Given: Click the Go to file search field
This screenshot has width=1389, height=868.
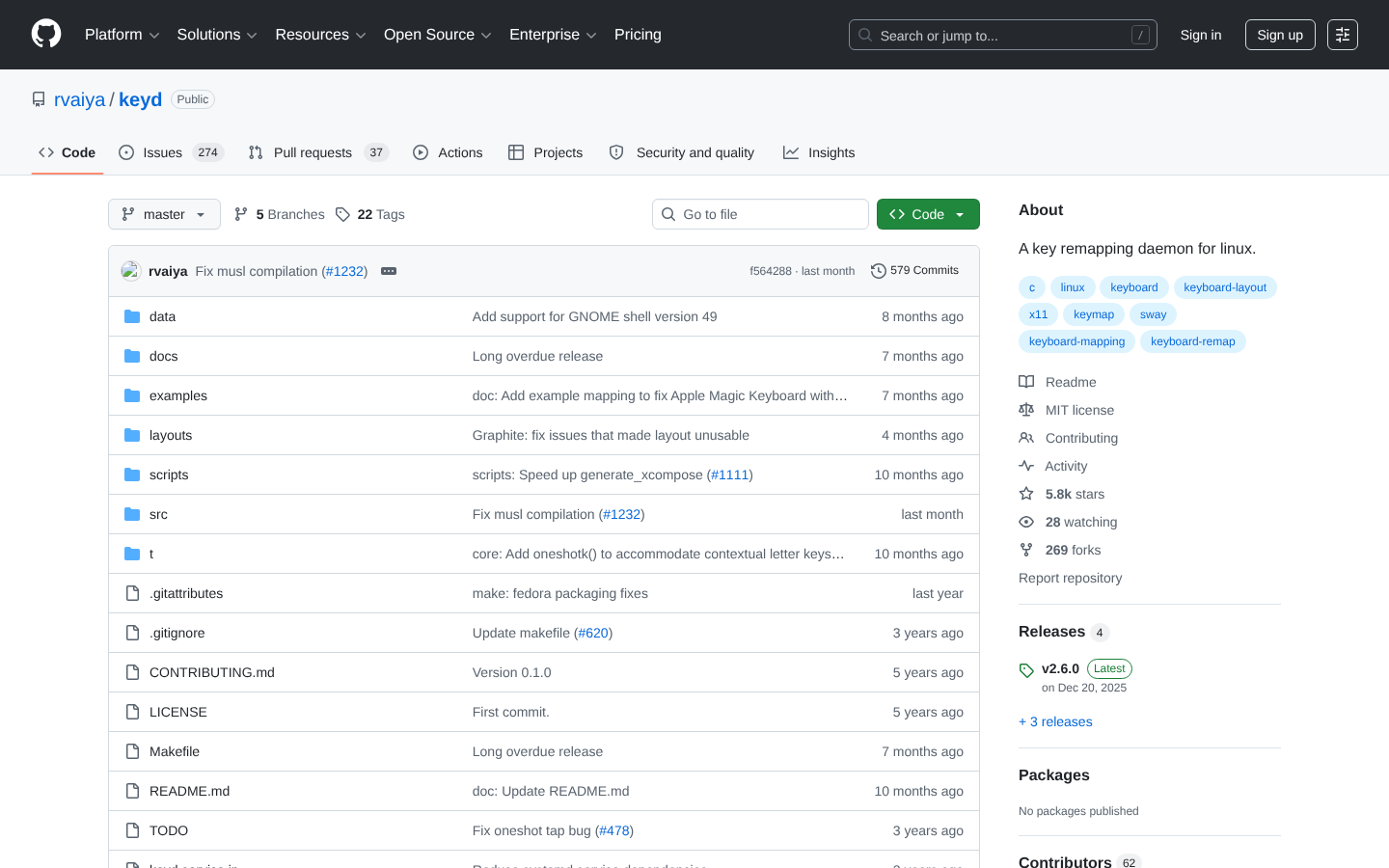Looking at the screenshot, I should [760, 214].
